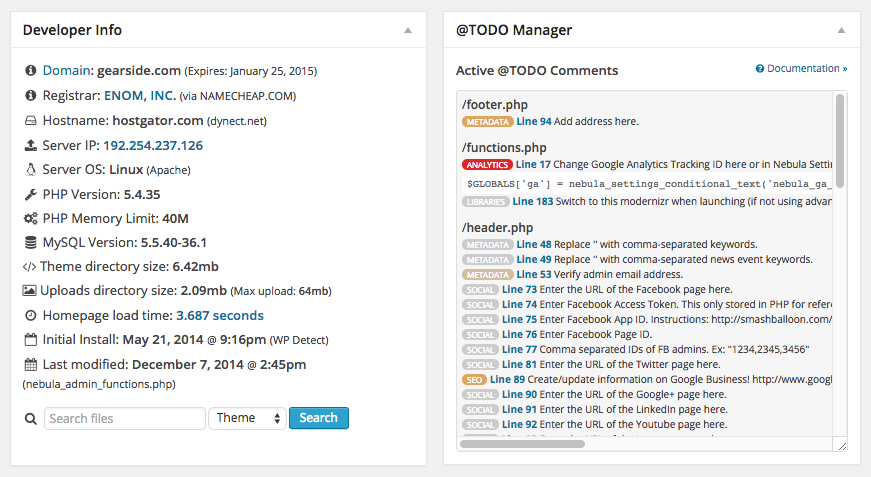Click the vertical scrollbar of TODO comments

pyautogui.click(x=839, y=141)
